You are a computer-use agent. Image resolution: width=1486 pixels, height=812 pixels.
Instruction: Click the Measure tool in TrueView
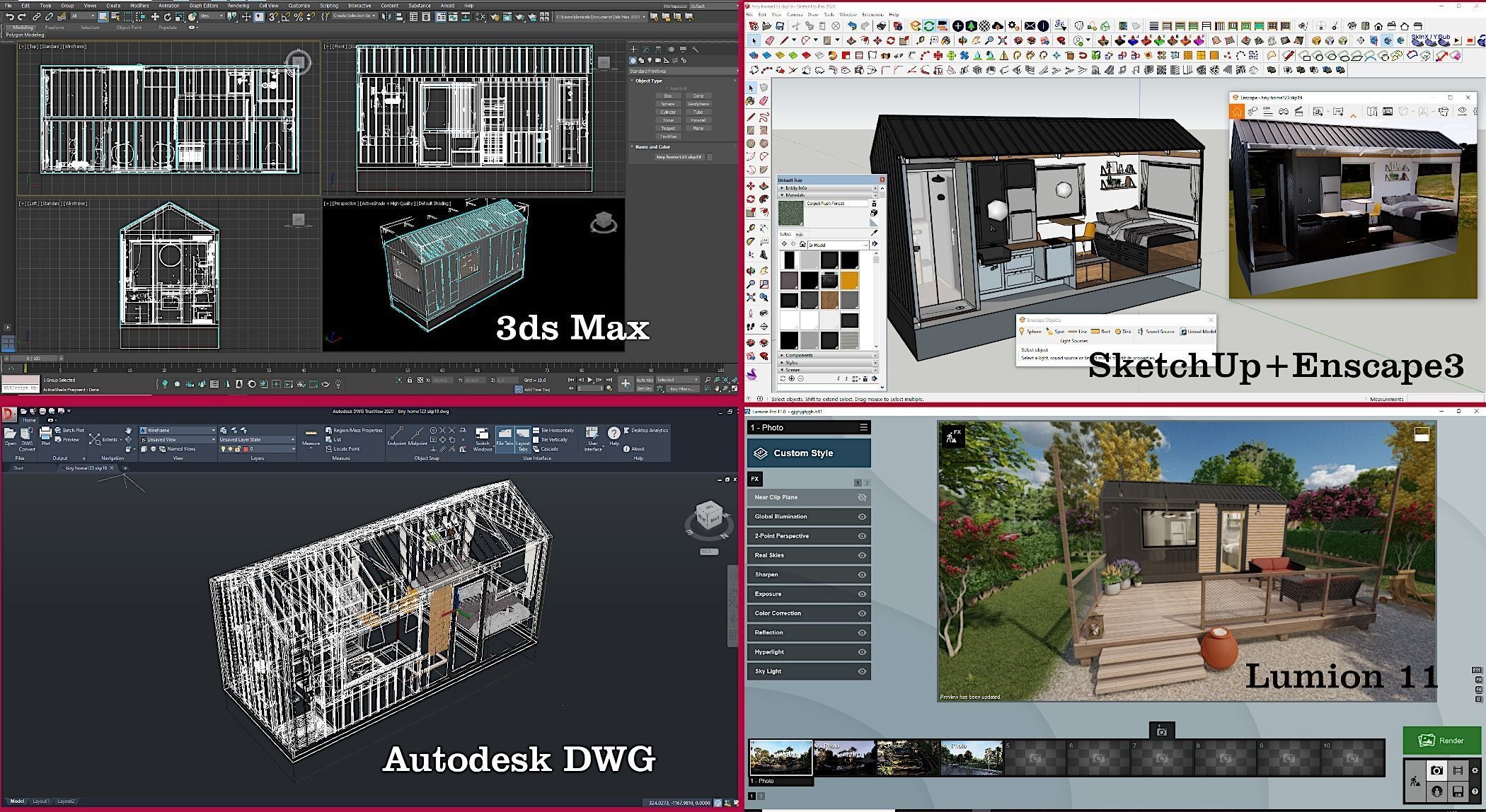tap(311, 435)
